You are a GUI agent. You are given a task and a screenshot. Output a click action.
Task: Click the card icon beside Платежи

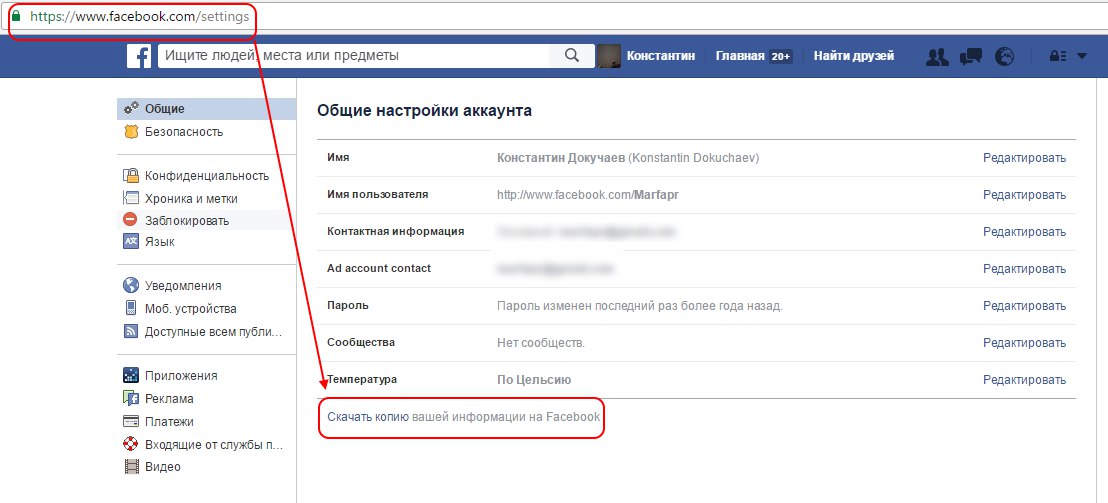pyautogui.click(x=131, y=421)
